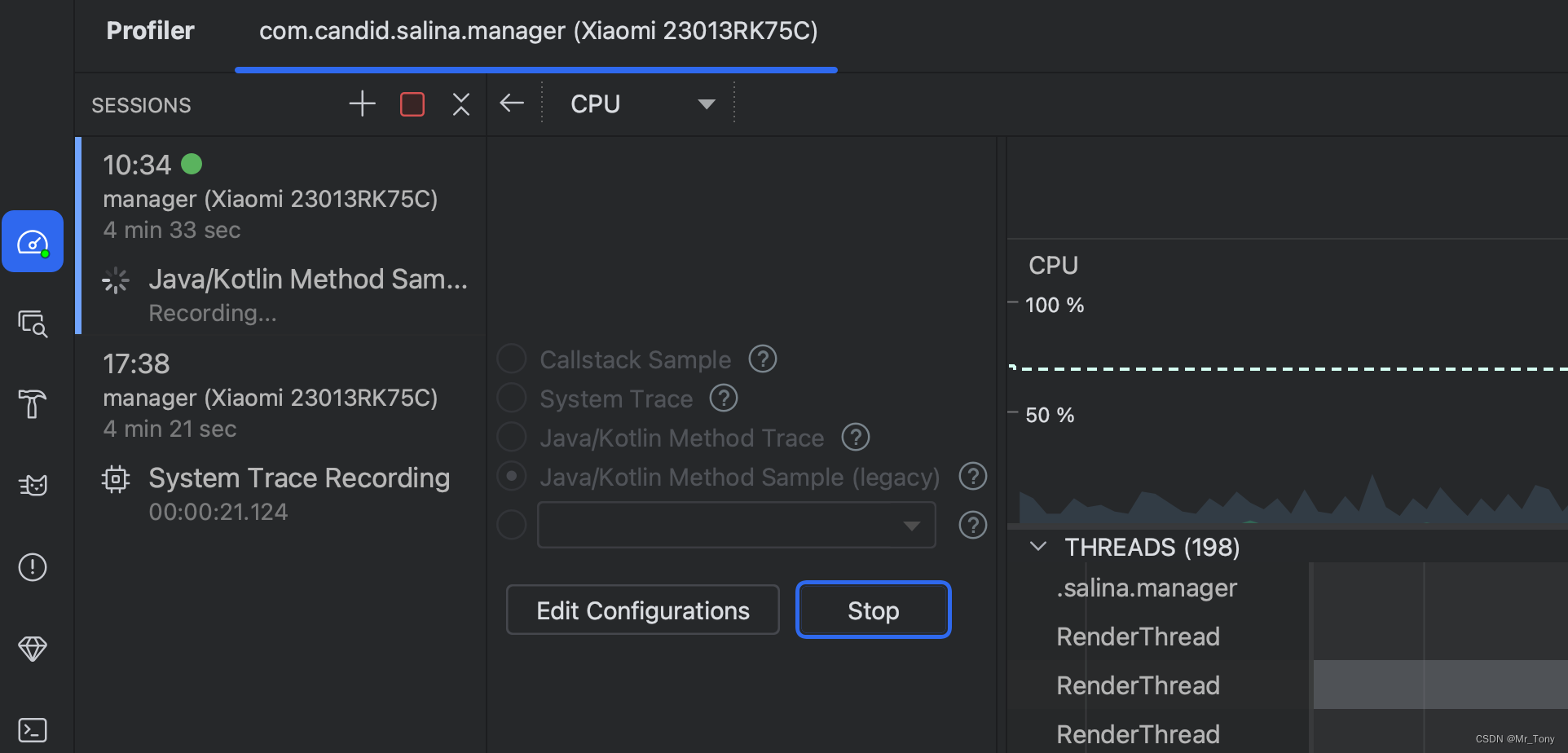The image size is (1568, 753).
Task: Select Java/Kotlin Method Trace radio option
Action: 512,438
